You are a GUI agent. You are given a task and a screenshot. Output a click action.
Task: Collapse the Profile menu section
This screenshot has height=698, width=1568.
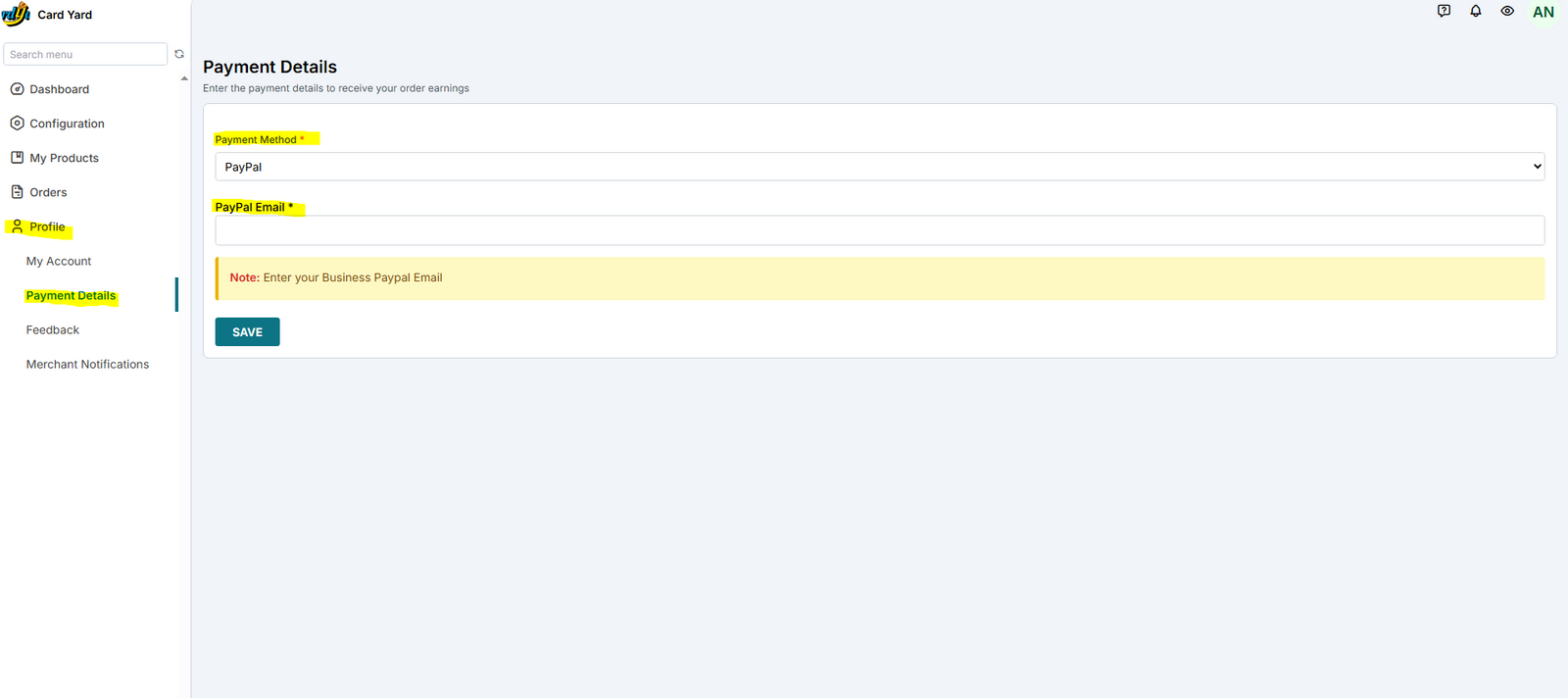pyautogui.click(x=46, y=226)
